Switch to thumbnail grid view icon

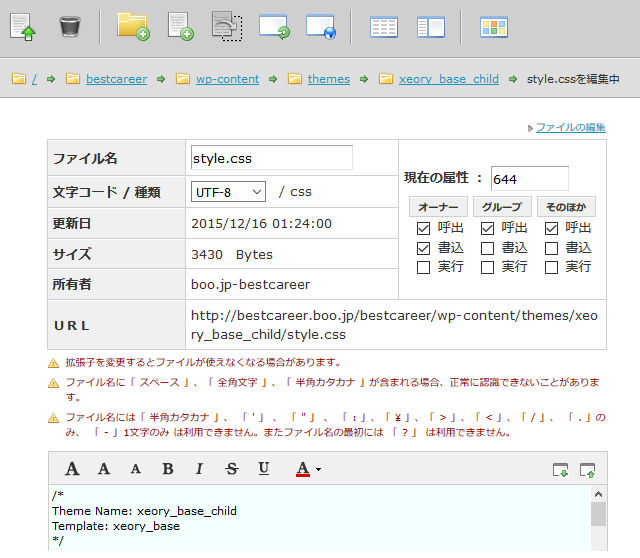click(x=494, y=27)
